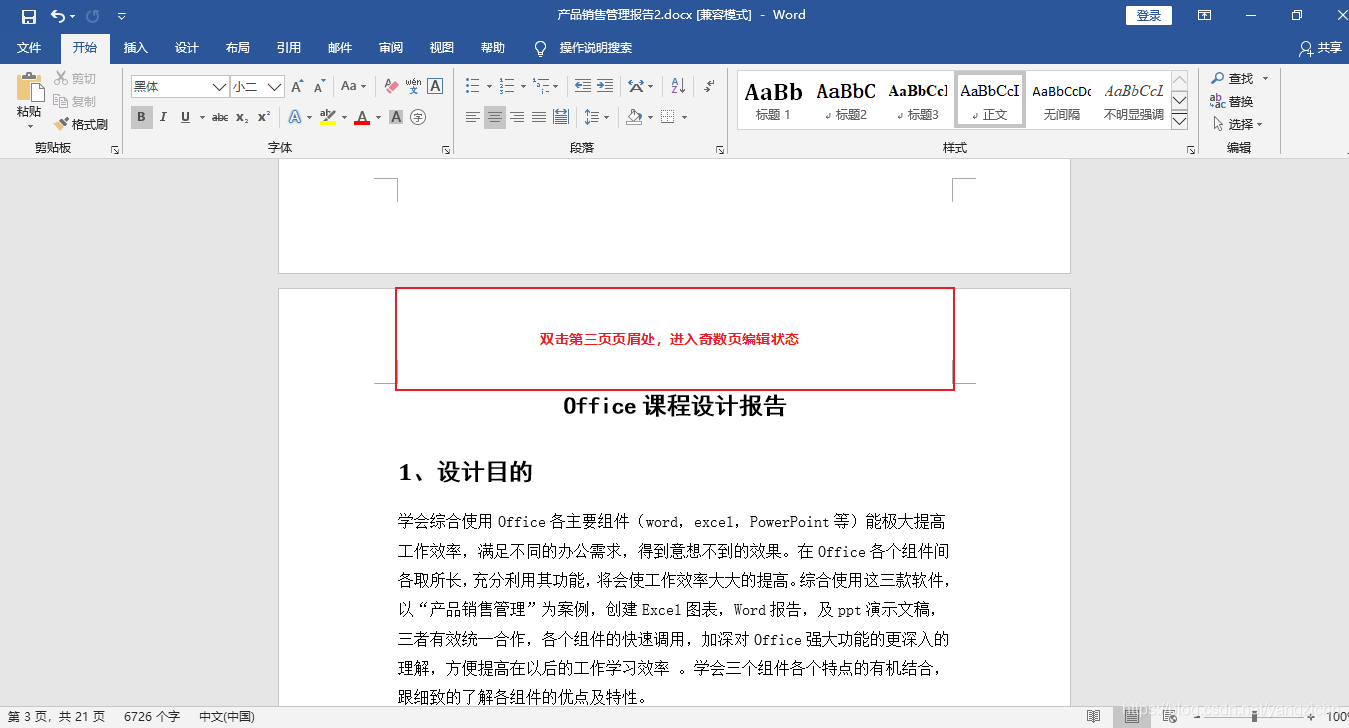The width and height of the screenshot is (1349, 728).
Task: Toggle Superscript formatting
Action: (x=264, y=117)
